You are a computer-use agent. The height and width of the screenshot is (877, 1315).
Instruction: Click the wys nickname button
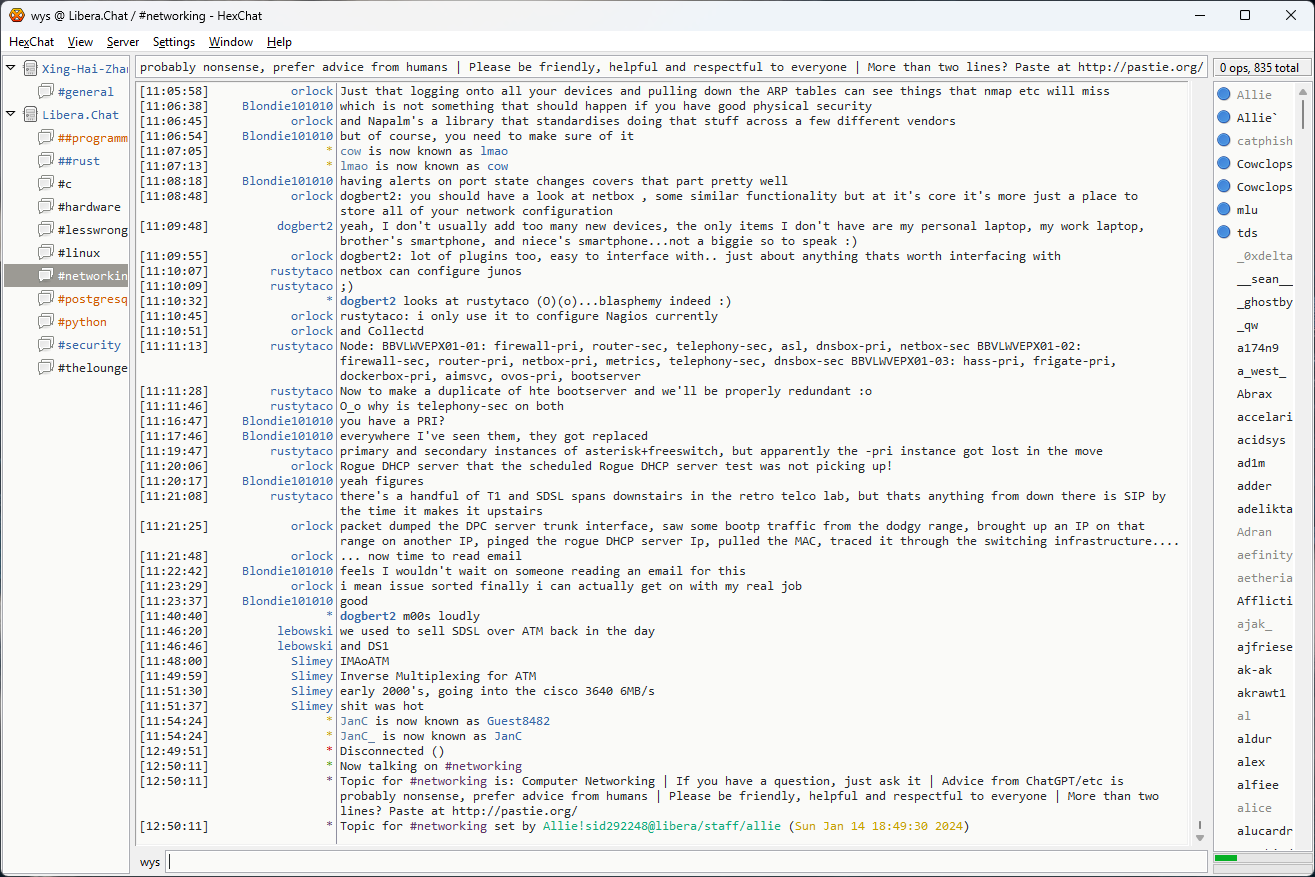(150, 862)
